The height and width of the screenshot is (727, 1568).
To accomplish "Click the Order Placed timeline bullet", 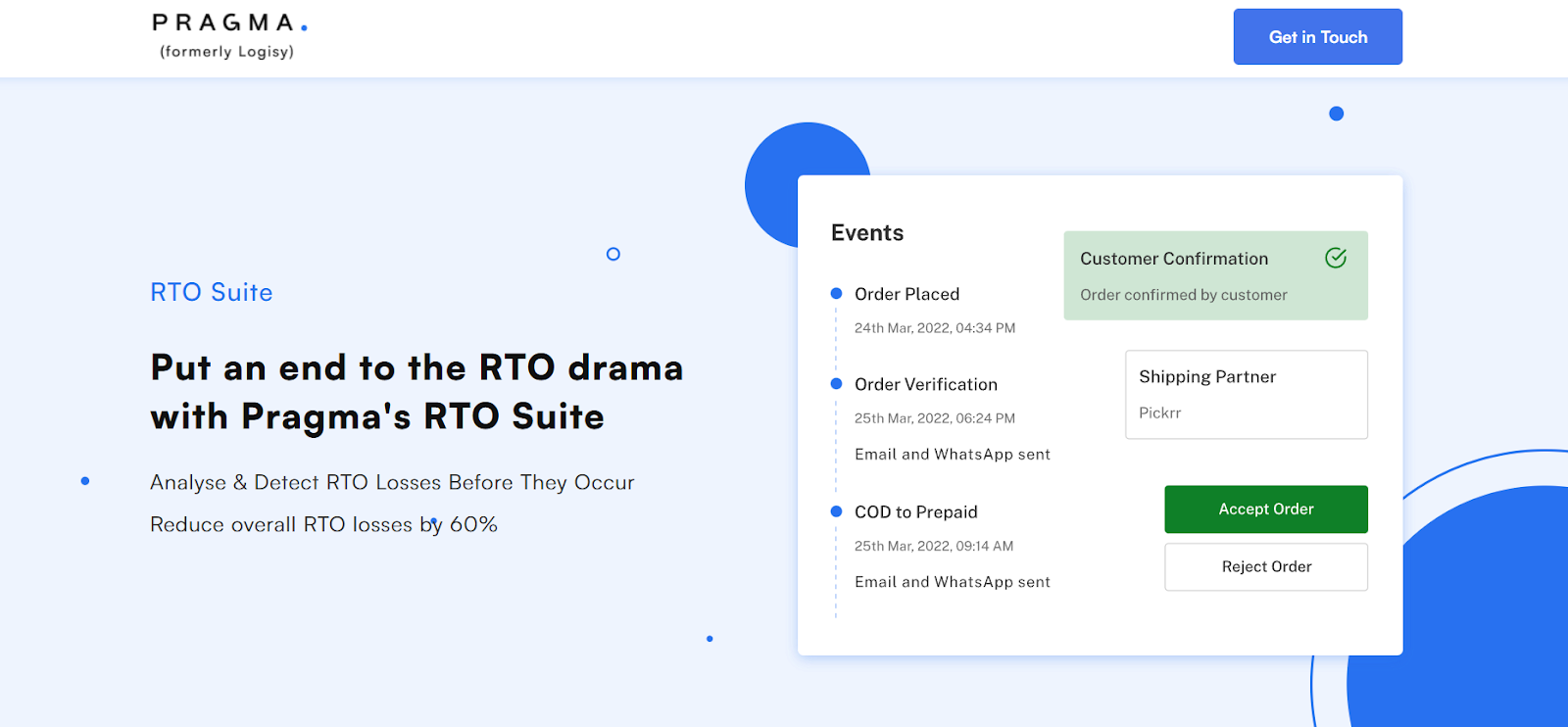I will (836, 293).
